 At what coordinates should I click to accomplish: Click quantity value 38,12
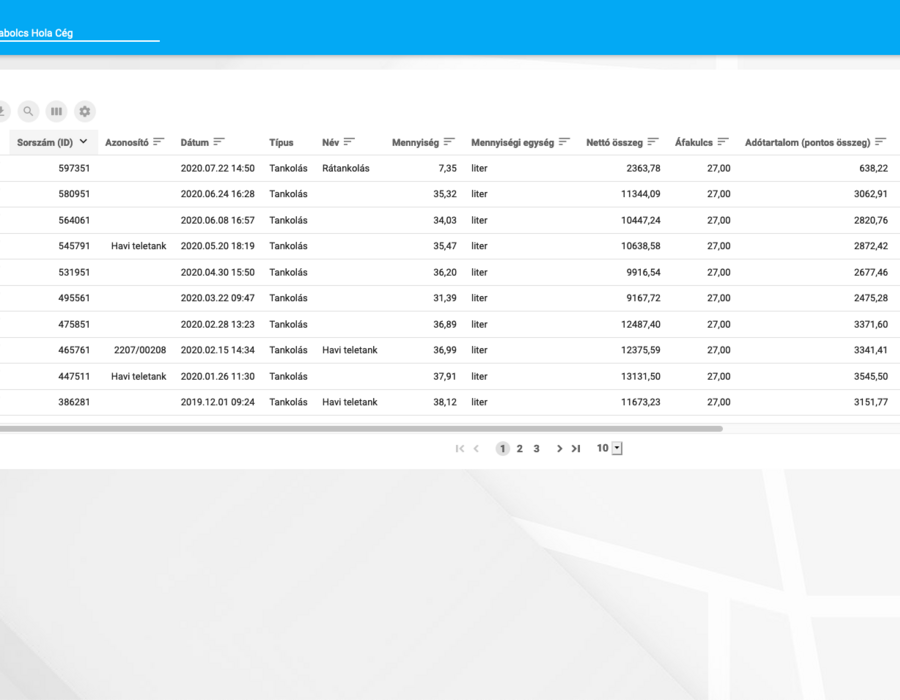445,402
